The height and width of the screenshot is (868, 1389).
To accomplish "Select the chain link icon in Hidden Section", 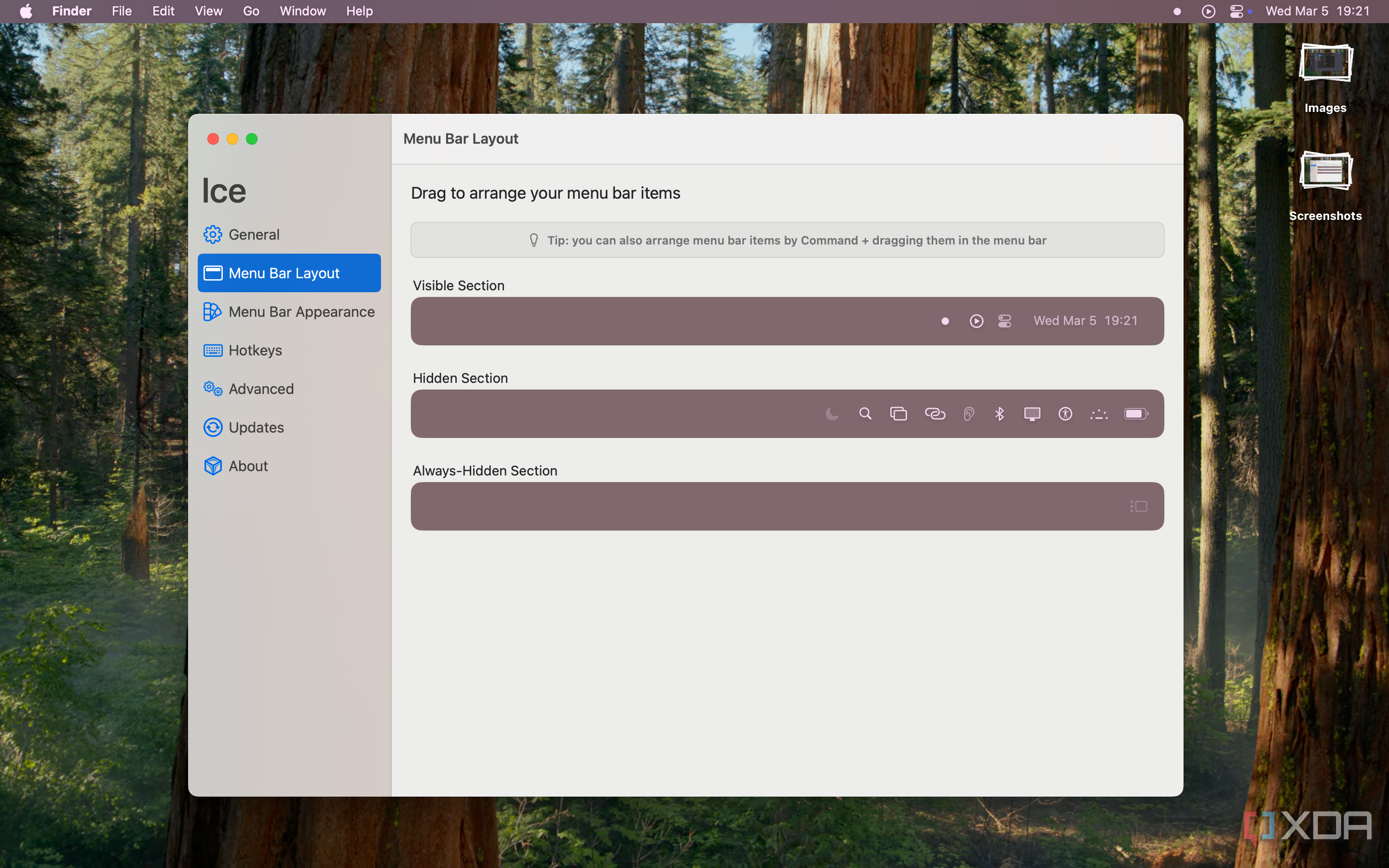I will click(x=935, y=414).
